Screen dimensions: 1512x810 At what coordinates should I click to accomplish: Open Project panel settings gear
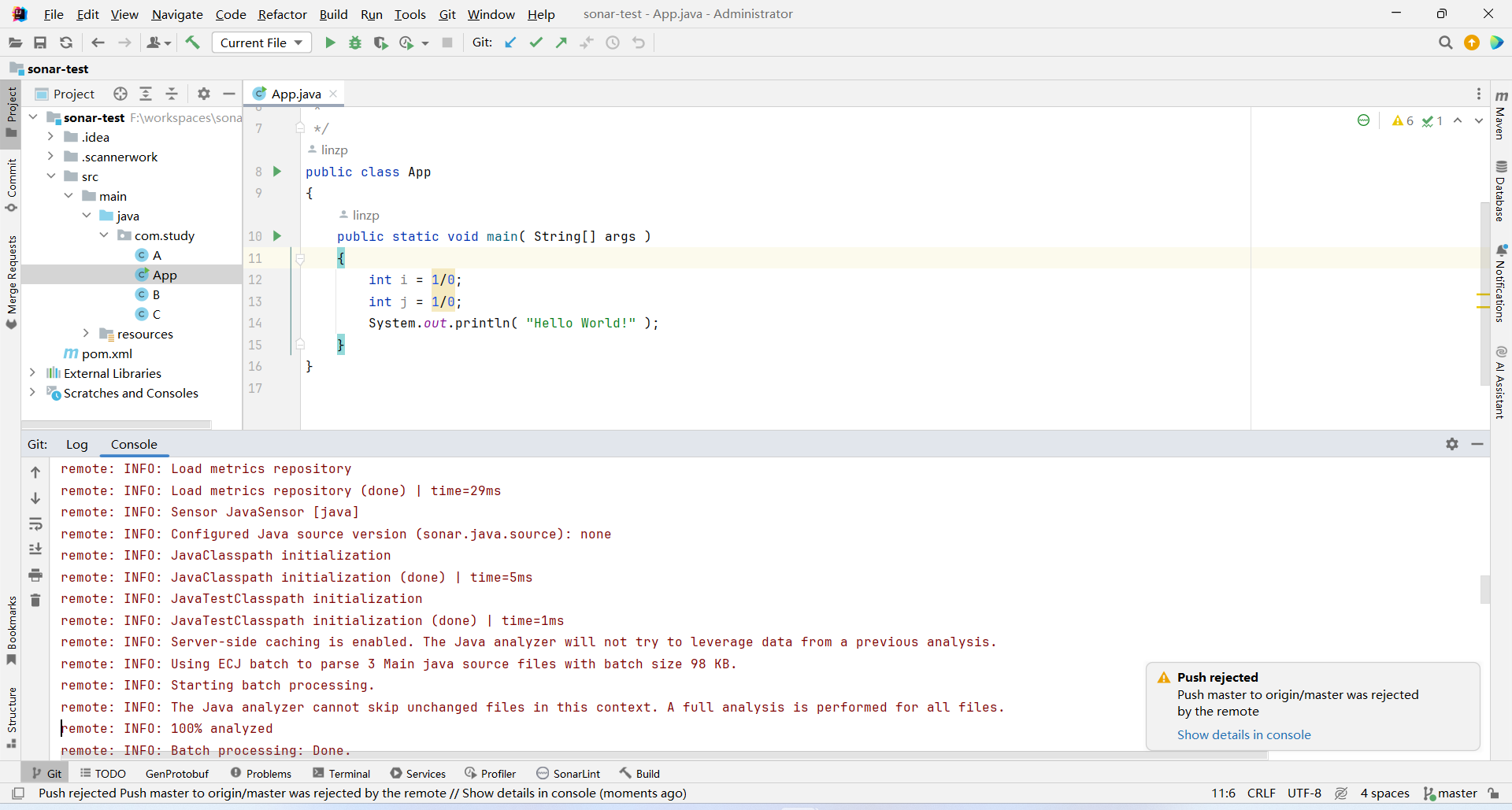(x=204, y=94)
